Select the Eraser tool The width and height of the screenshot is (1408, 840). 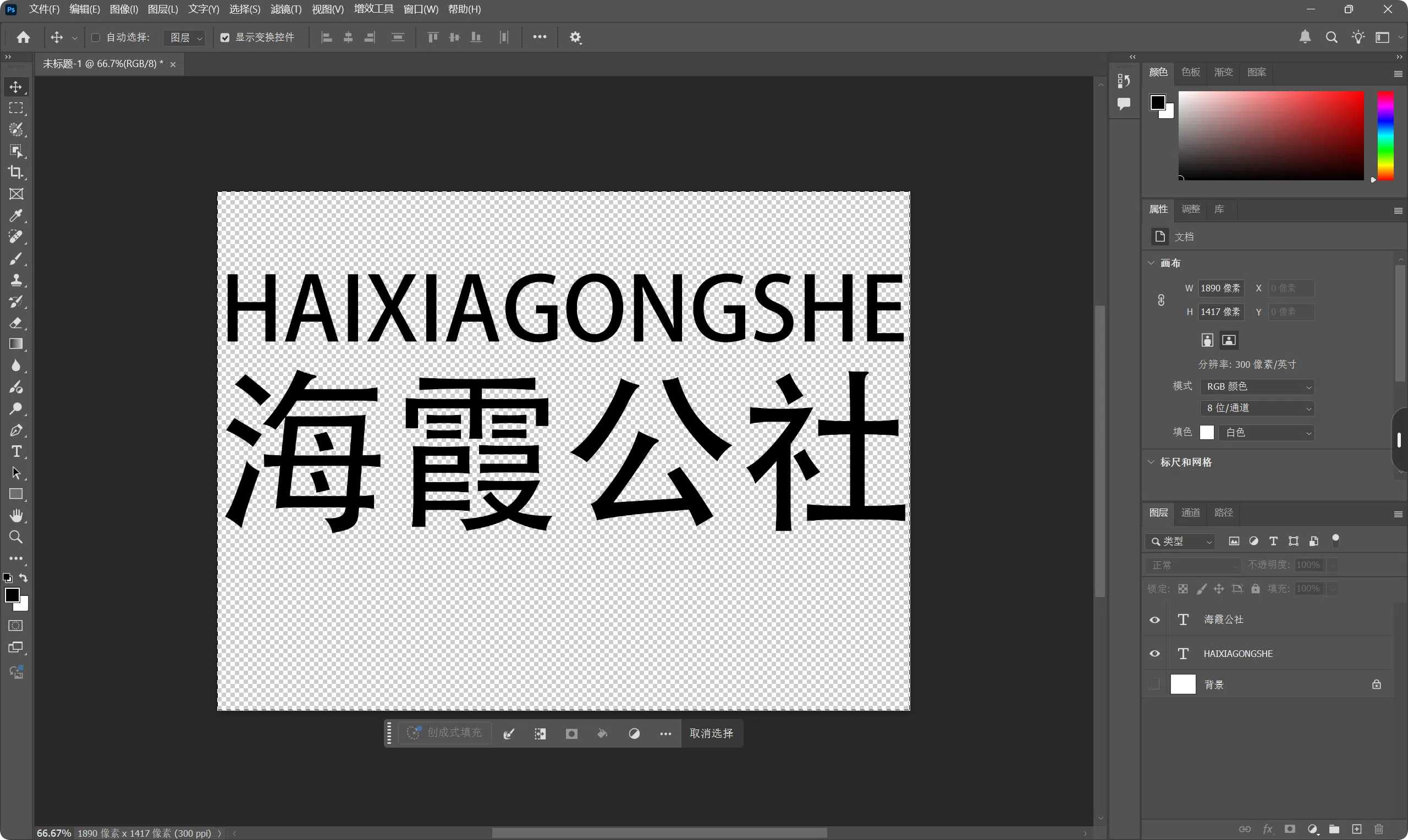(16, 323)
